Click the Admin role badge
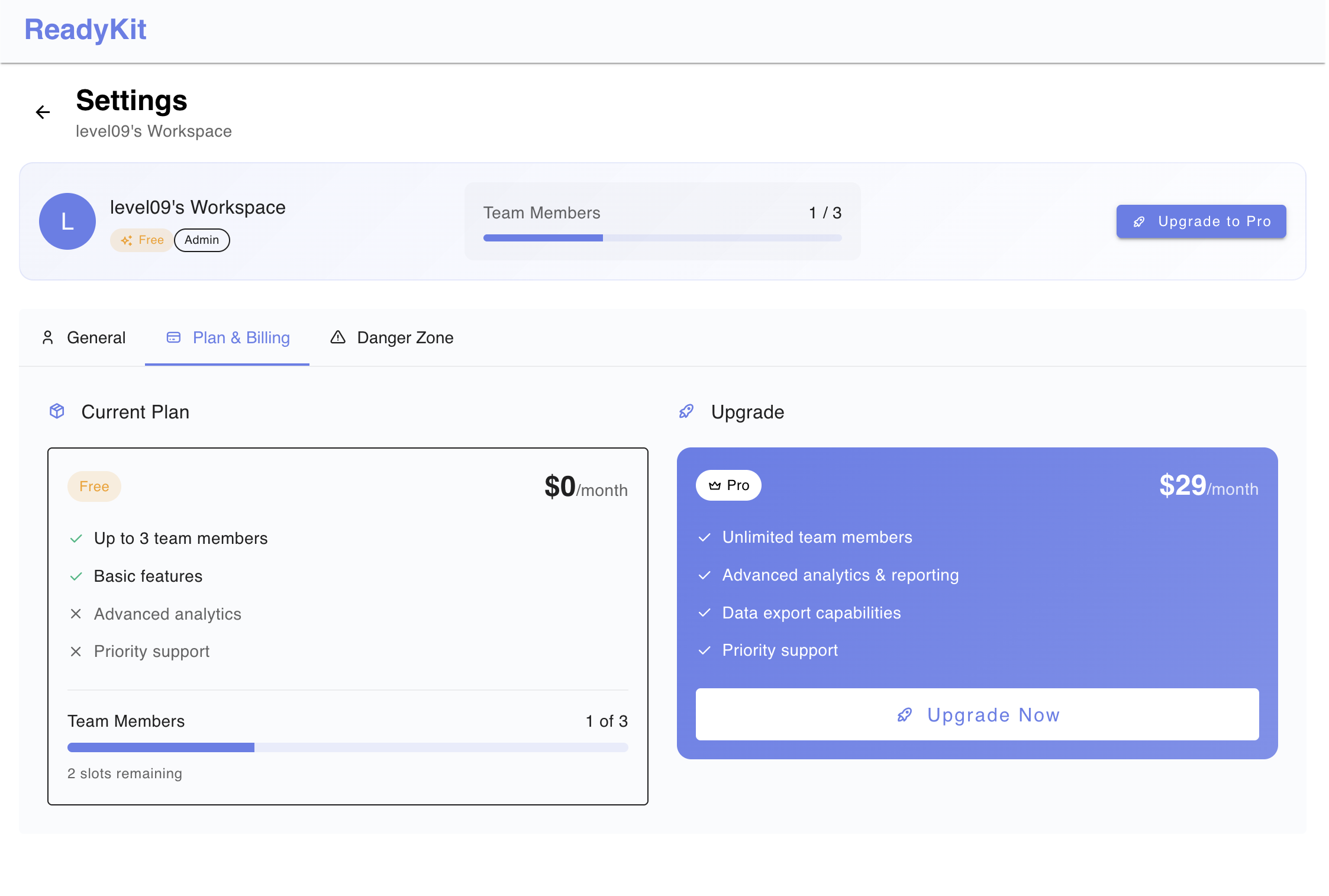 pyautogui.click(x=202, y=240)
